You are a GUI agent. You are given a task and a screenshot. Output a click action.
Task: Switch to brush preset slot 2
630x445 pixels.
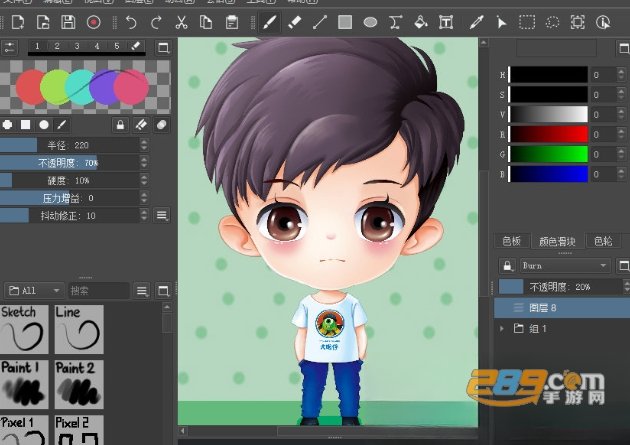[x=57, y=46]
